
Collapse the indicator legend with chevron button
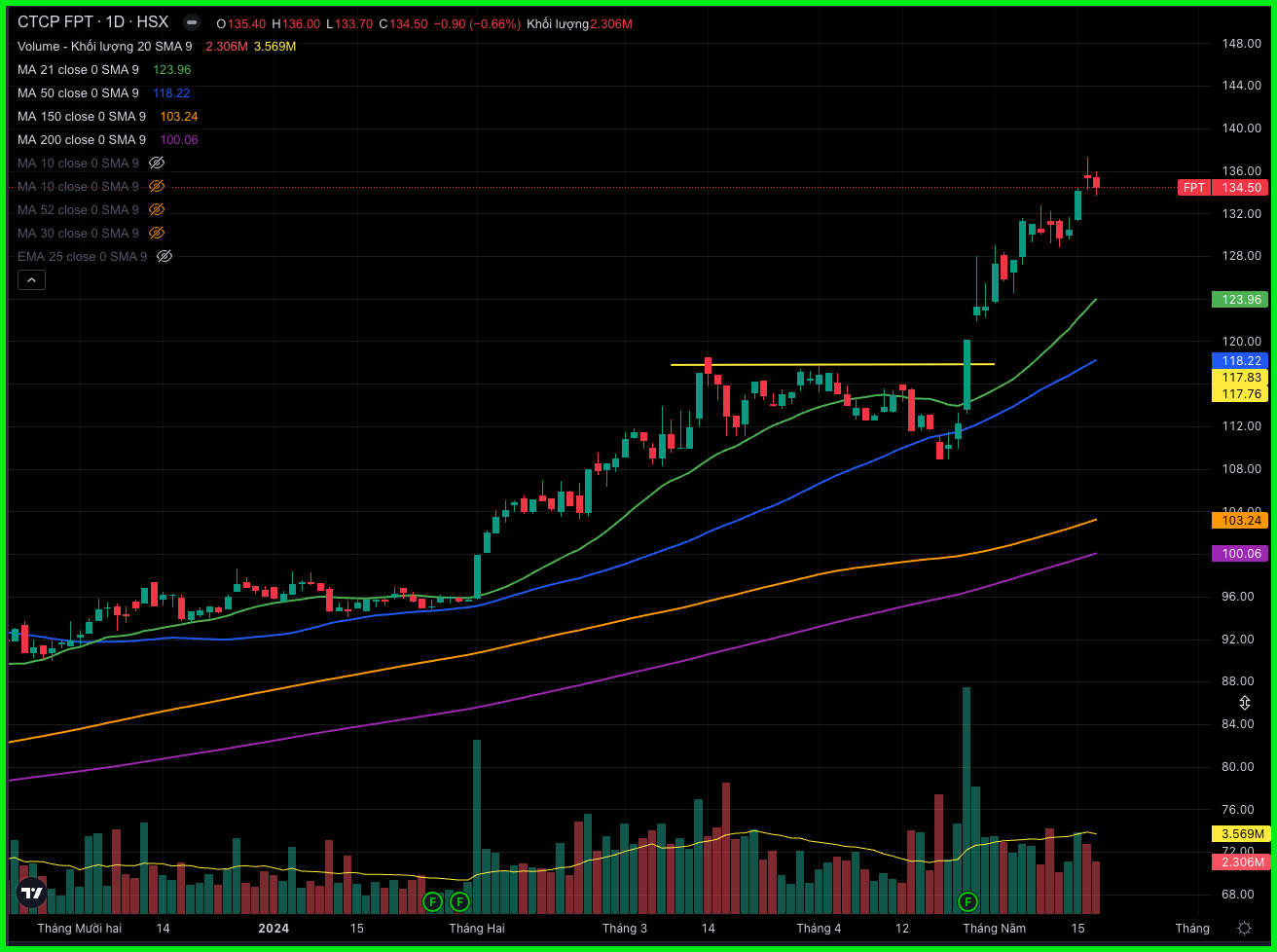point(31,280)
